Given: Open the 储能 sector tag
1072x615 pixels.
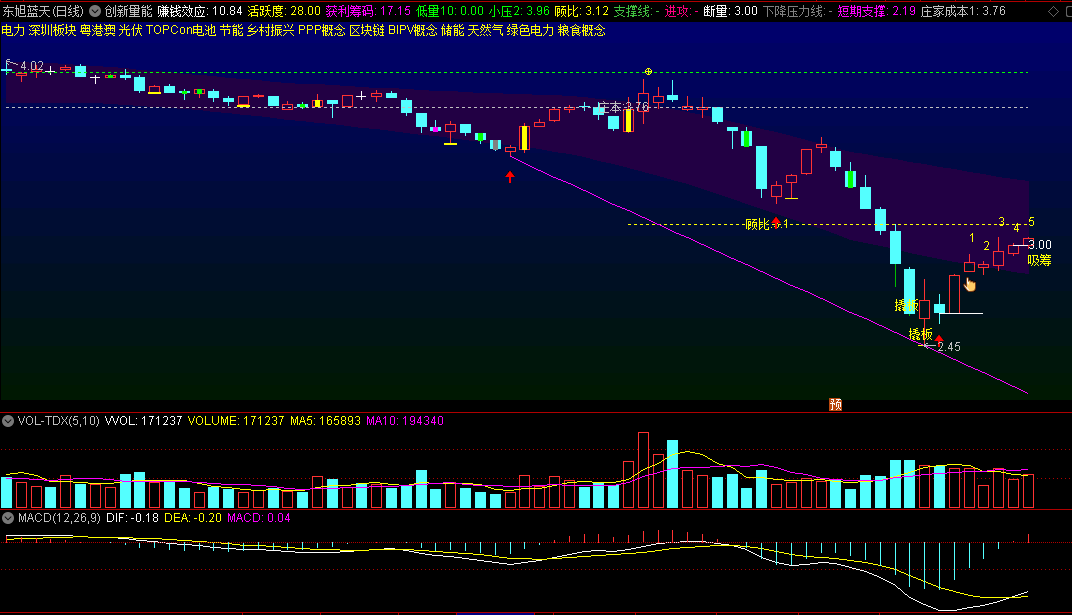Looking at the screenshot, I should coord(452,30).
